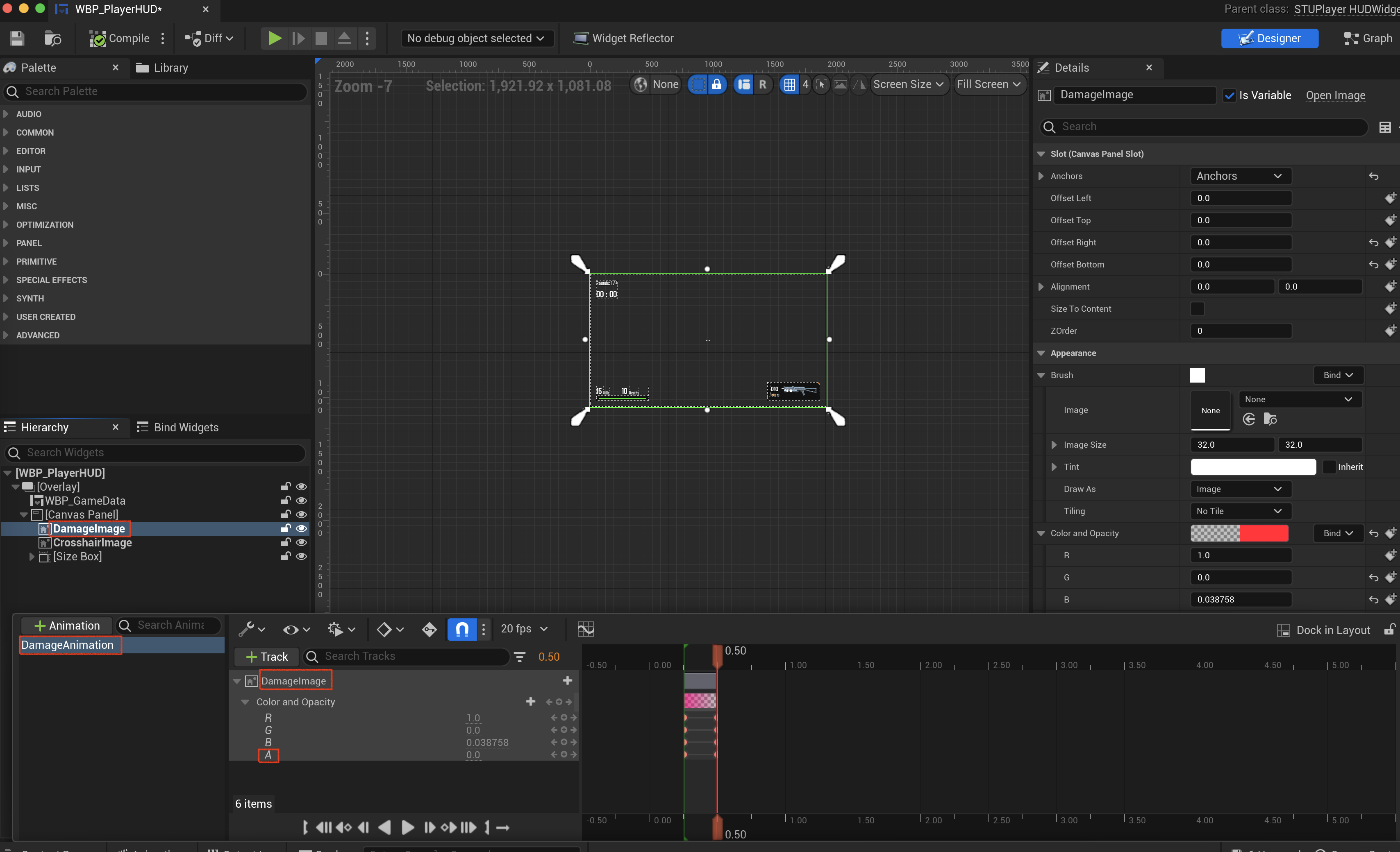Use selected asset for Brush Image
The image size is (1400, 852).
[x=1249, y=419]
